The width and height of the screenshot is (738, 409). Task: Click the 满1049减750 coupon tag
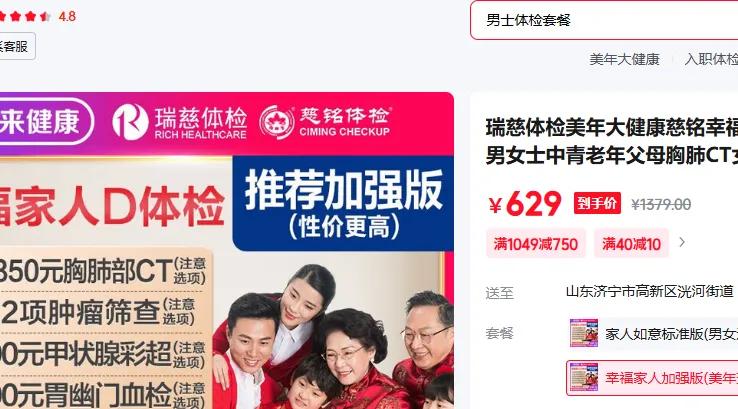536,244
